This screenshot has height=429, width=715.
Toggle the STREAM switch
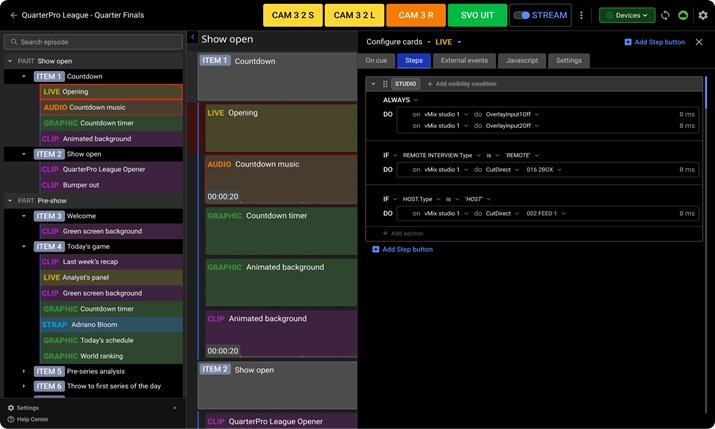pos(522,15)
